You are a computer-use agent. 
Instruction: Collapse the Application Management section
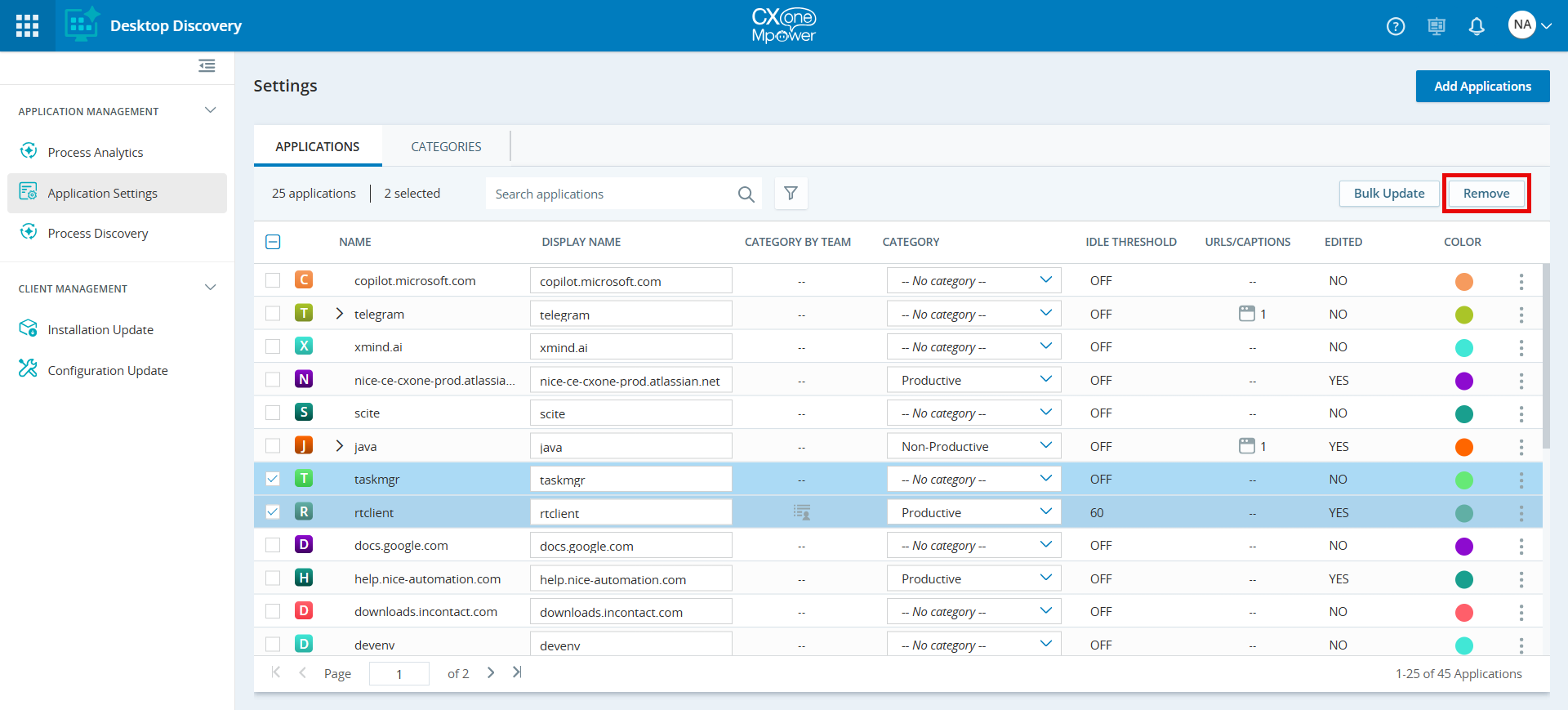point(210,110)
